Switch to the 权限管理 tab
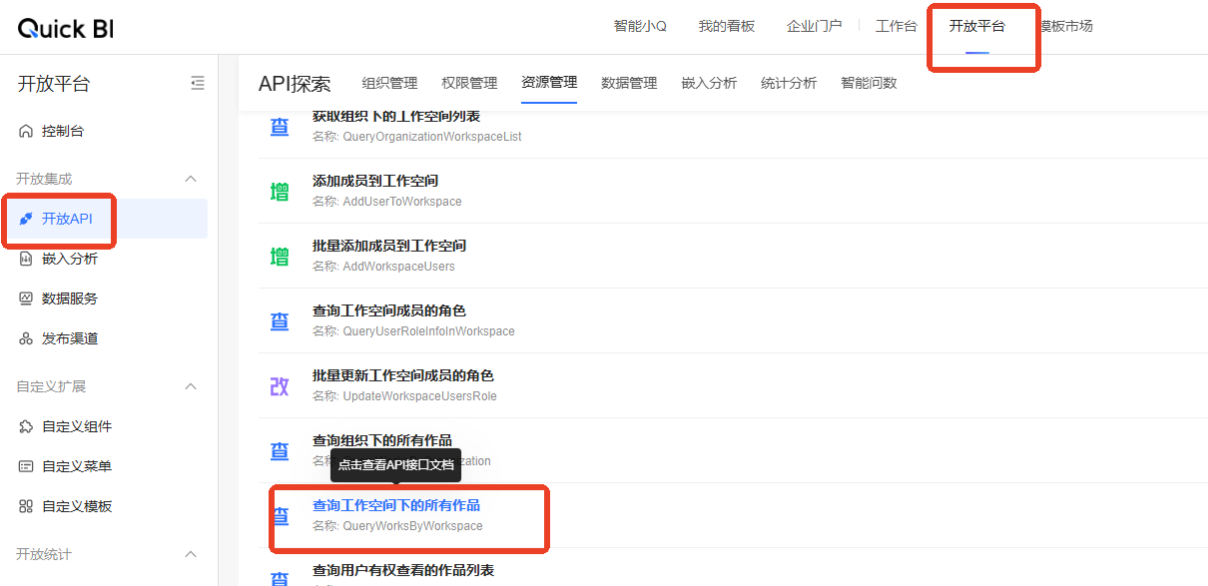Viewport: 1208px width, 586px height. tap(469, 83)
